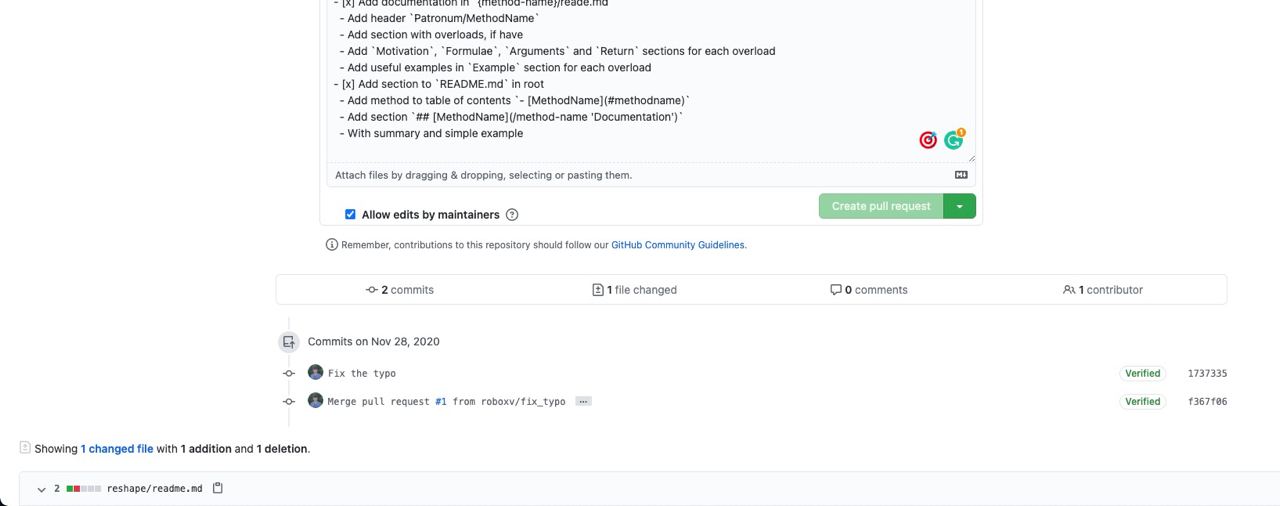Click the Markdown supported icon
This screenshot has width=1280, height=506.
(x=961, y=175)
